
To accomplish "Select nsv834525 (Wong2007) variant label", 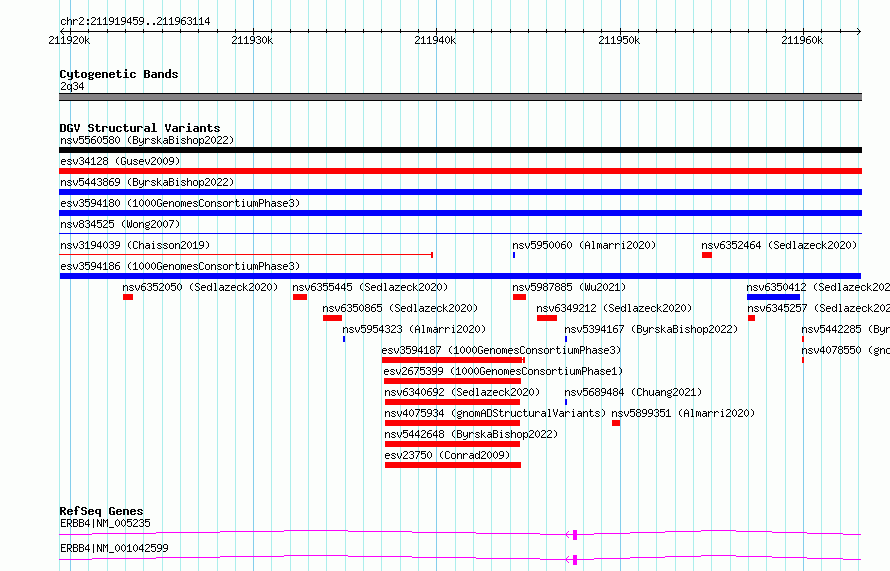I will click(120, 224).
